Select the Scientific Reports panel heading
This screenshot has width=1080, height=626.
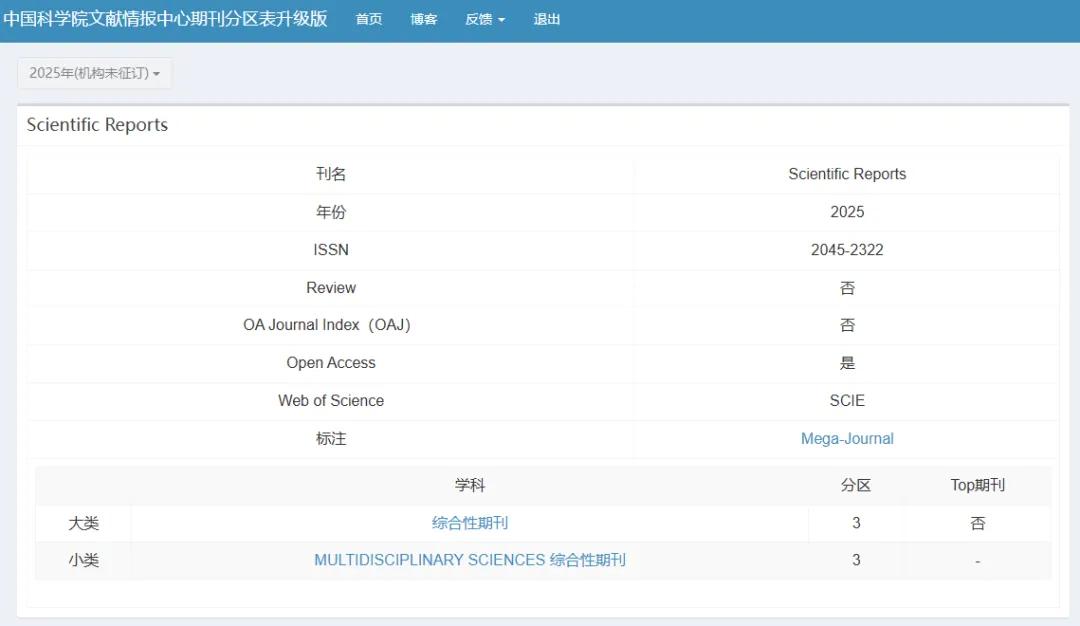[97, 125]
